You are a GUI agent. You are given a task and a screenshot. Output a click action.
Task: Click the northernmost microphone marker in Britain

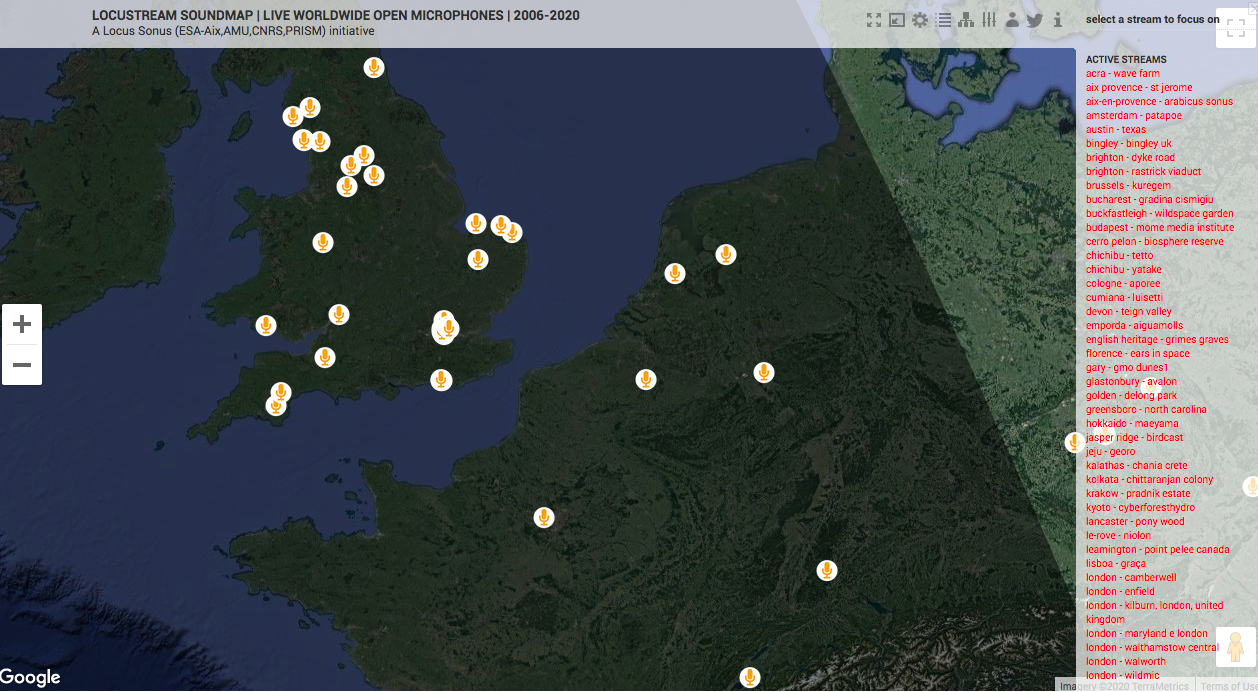373,68
